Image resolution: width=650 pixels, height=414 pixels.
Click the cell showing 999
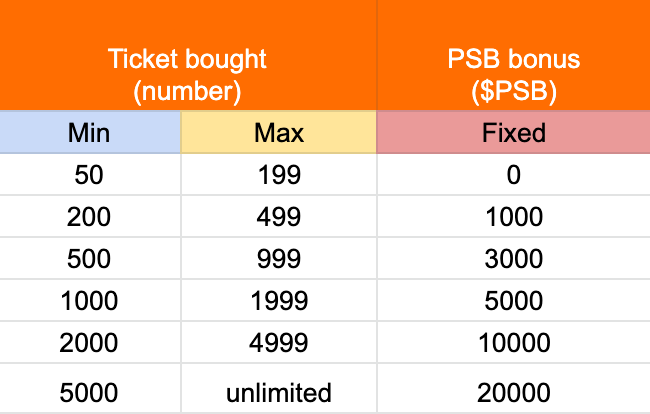click(x=279, y=259)
